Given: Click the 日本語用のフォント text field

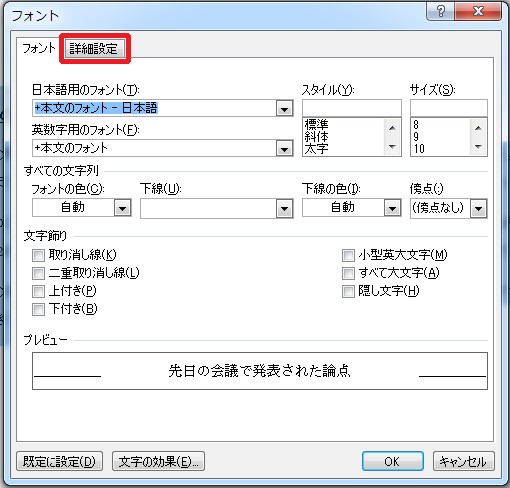Looking at the screenshot, I should (x=155, y=108).
